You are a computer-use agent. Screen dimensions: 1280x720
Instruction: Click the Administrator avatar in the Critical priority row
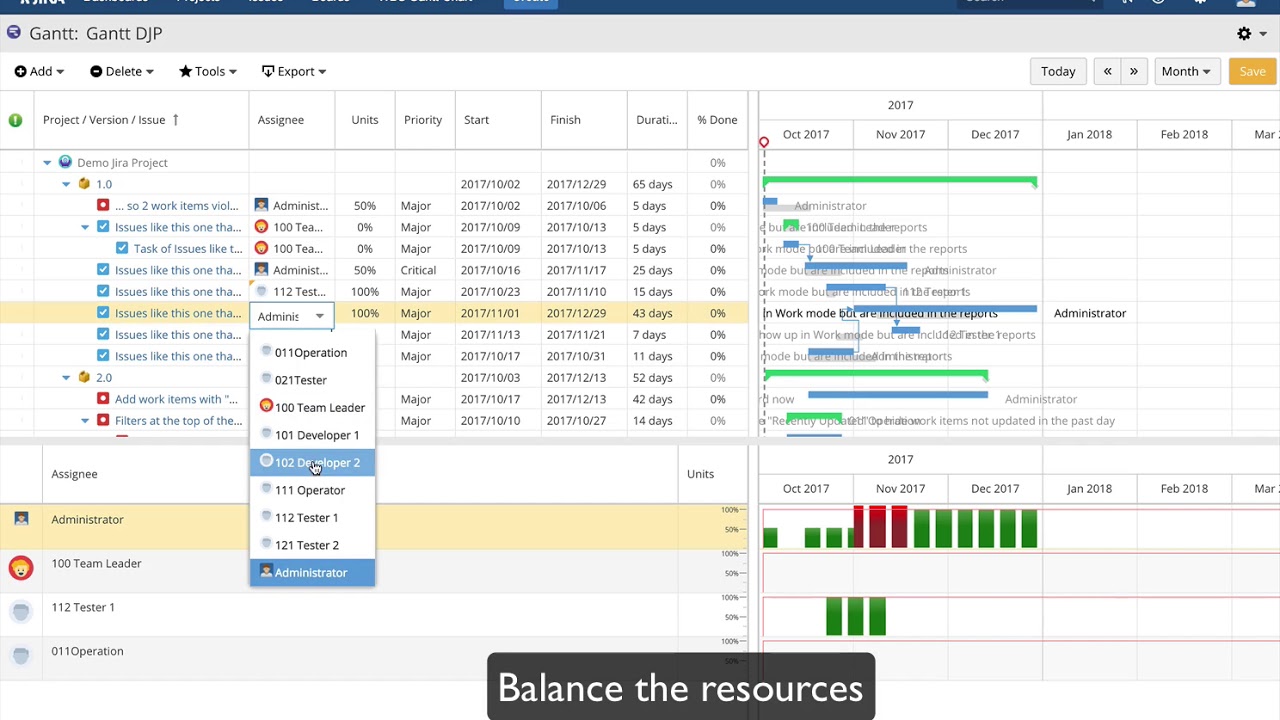click(261, 270)
